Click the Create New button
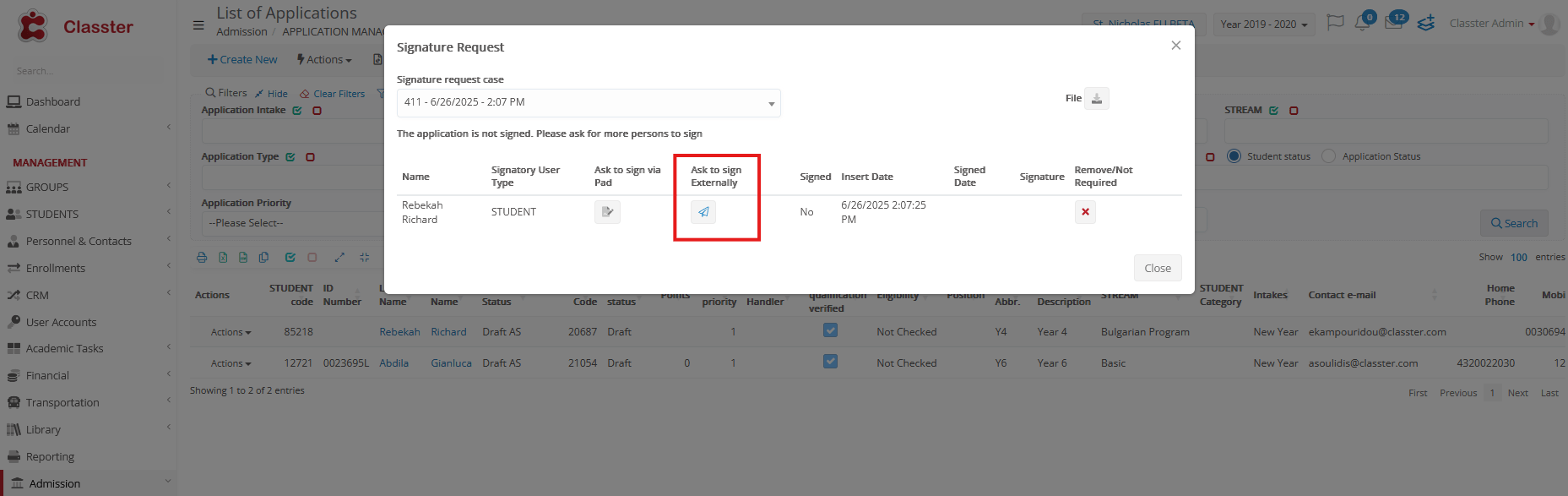 242,59
